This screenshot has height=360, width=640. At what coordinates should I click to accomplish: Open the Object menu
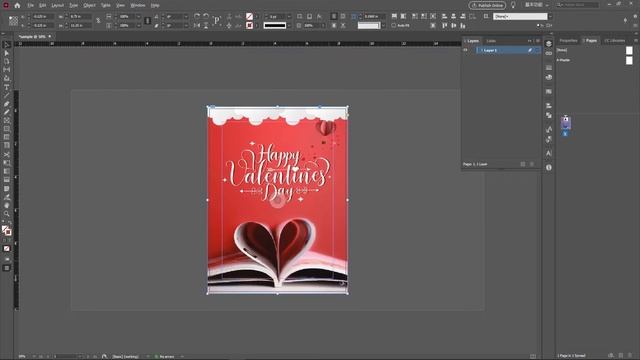(89, 5)
